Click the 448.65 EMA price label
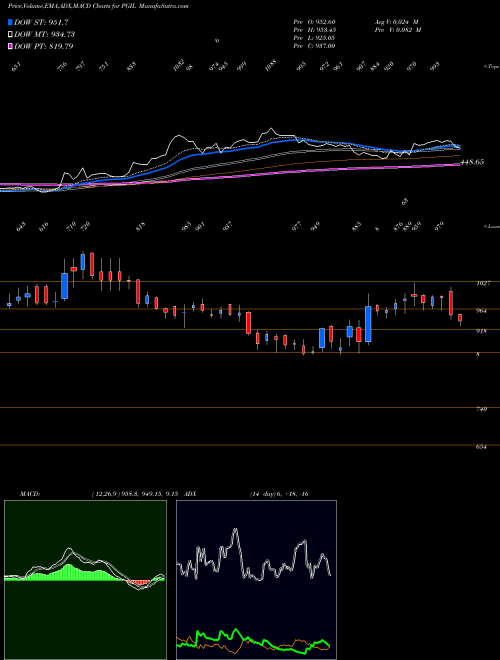500x660 pixels. tap(472, 162)
